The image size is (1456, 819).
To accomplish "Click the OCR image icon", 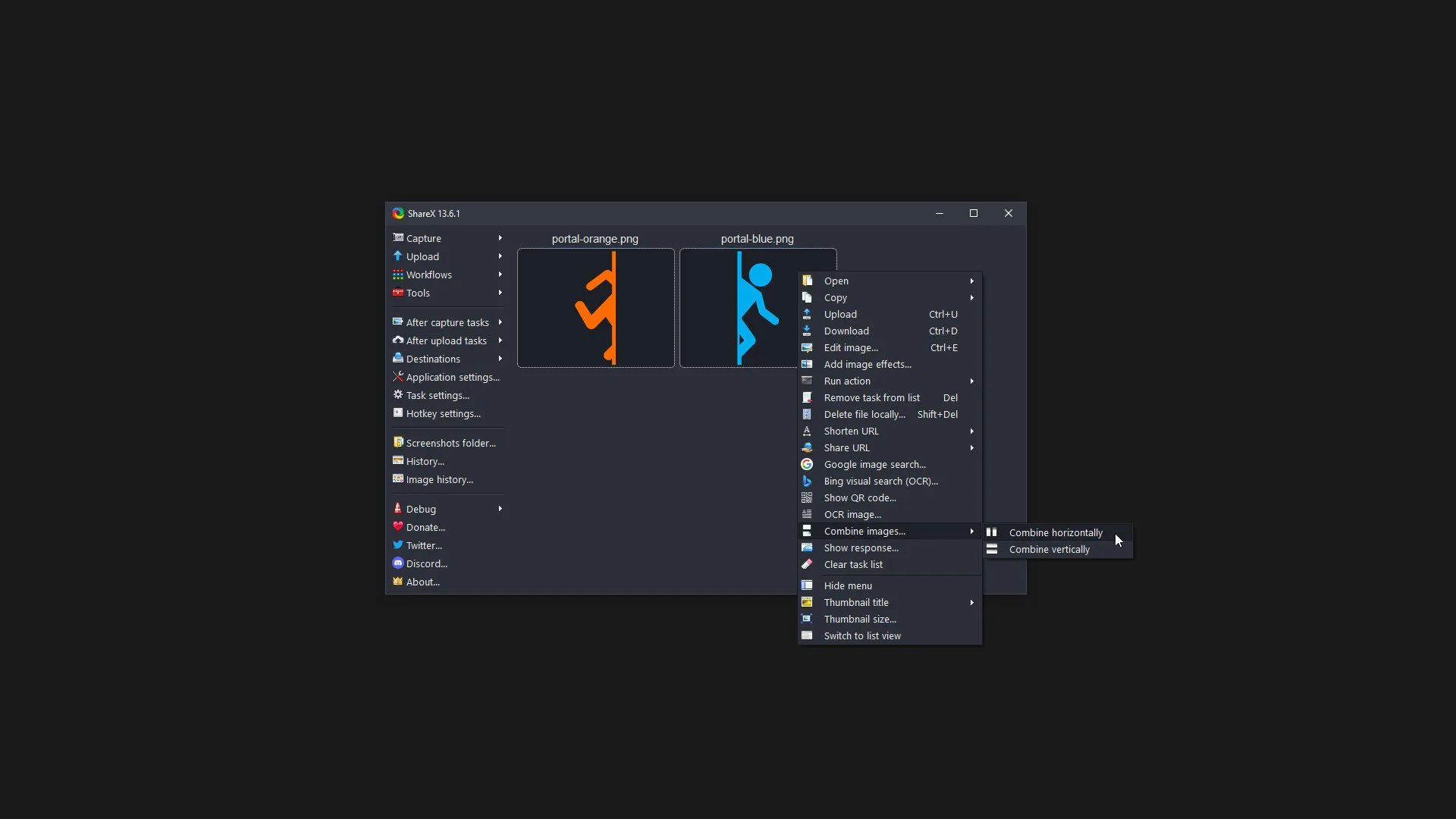I will (x=807, y=514).
